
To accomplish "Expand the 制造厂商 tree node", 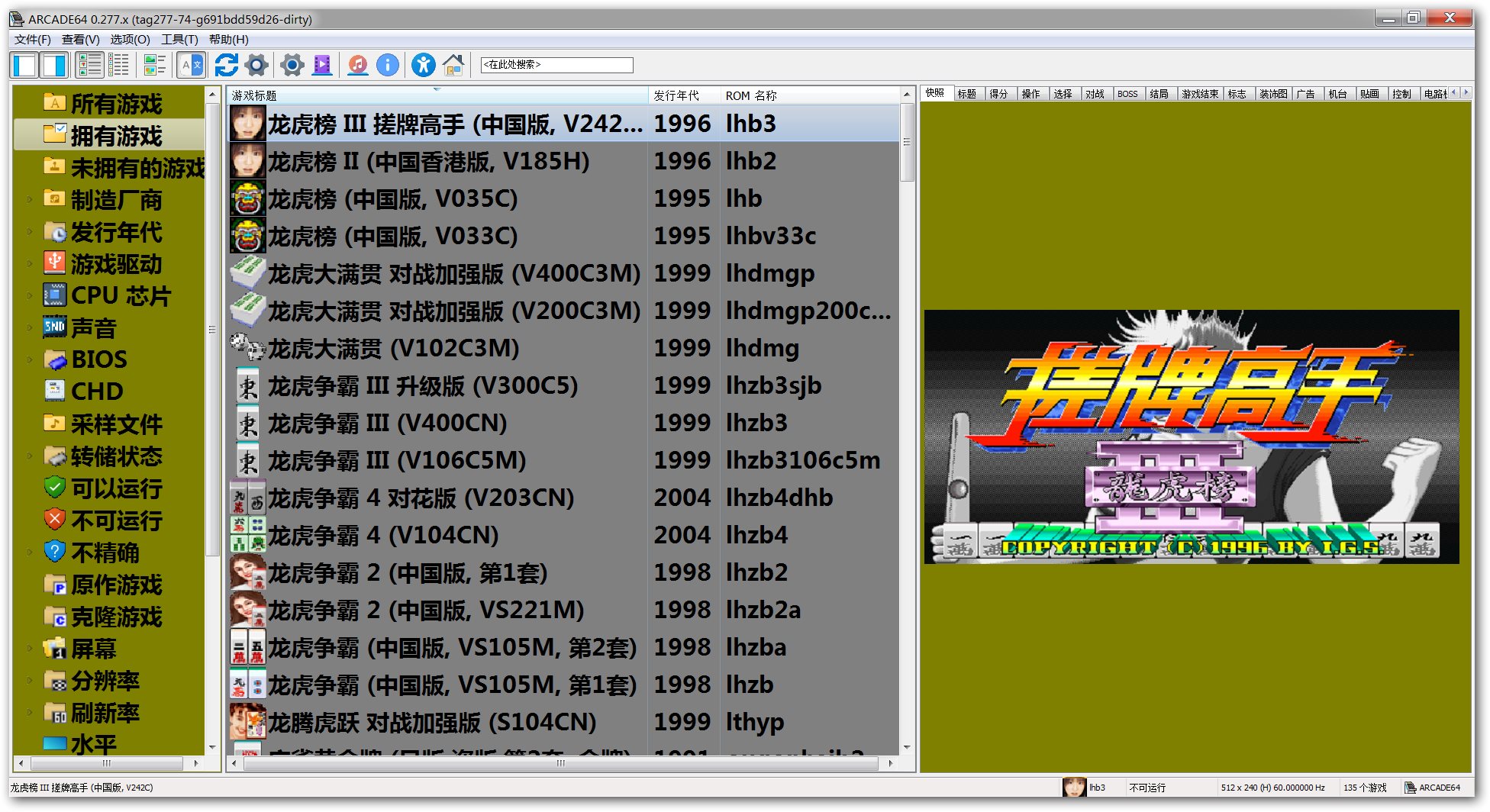I will 30,200.
